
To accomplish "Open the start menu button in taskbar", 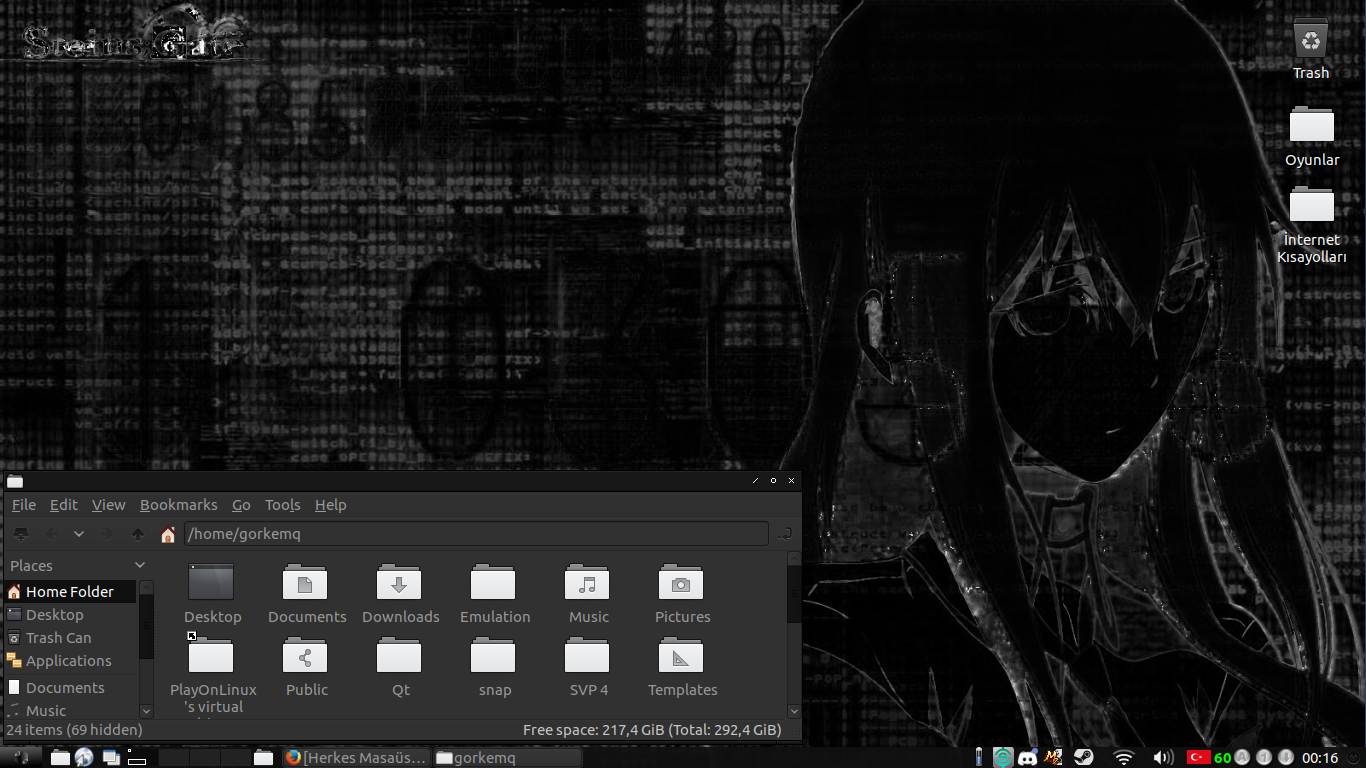I will pyautogui.click(x=21, y=757).
